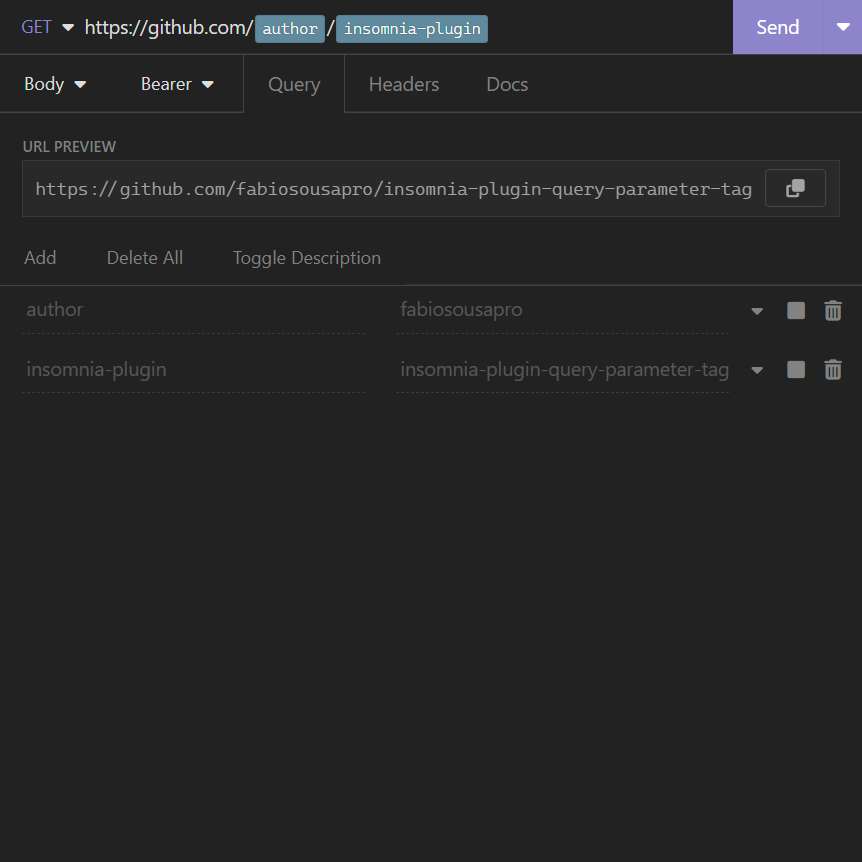
Task: Open the Docs tab
Action: 506,84
